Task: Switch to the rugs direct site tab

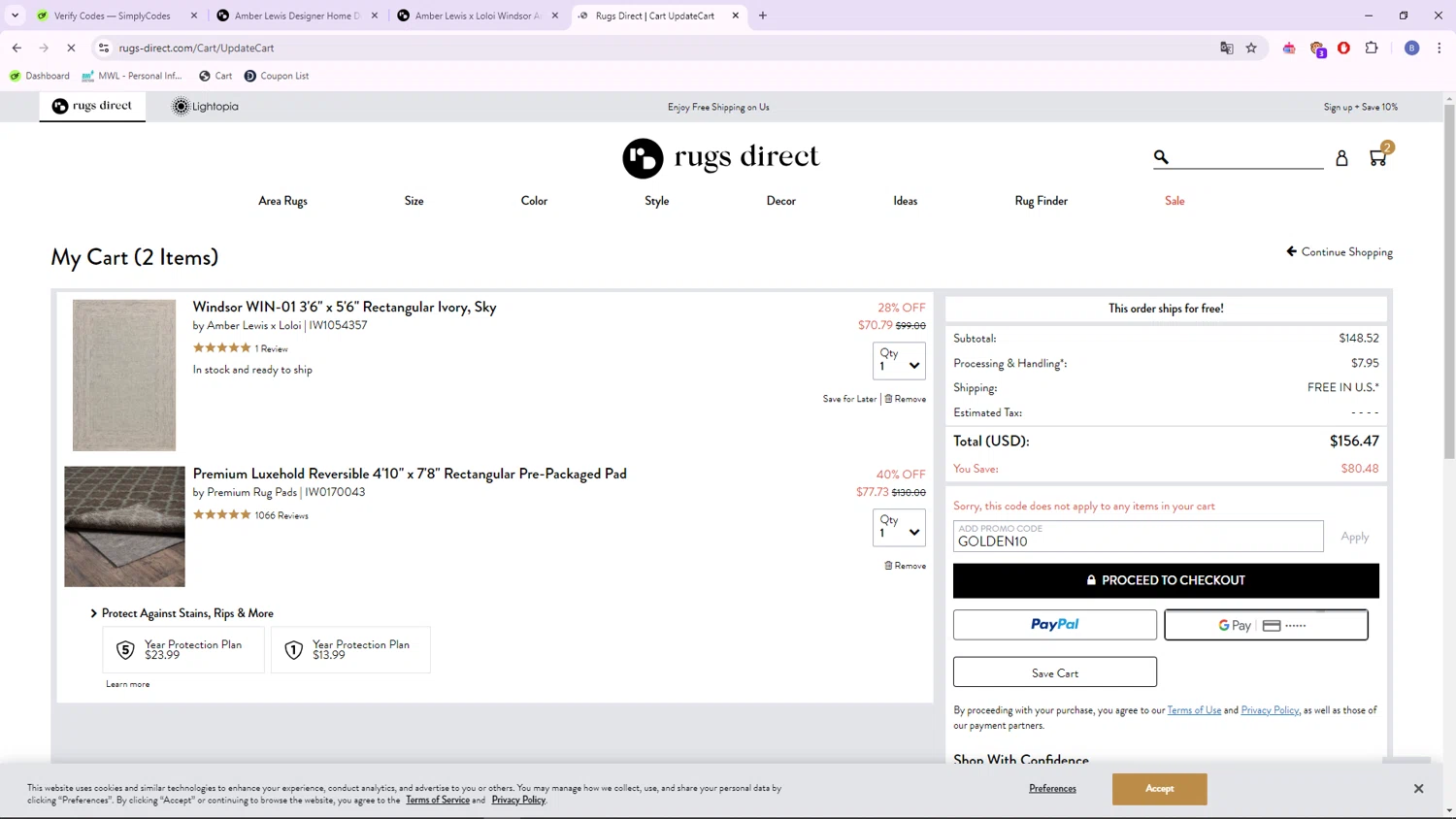Action: pyautogui.click(x=92, y=106)
